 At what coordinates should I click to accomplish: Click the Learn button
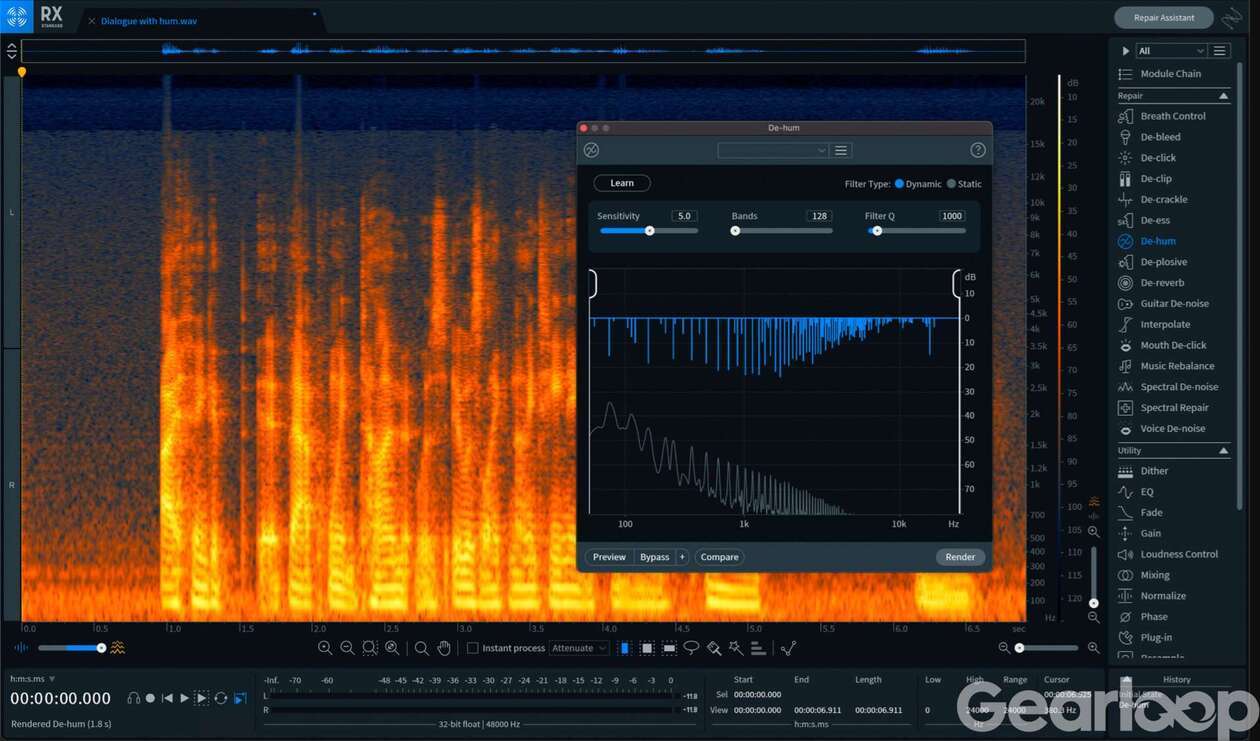(x=622, y=183)
